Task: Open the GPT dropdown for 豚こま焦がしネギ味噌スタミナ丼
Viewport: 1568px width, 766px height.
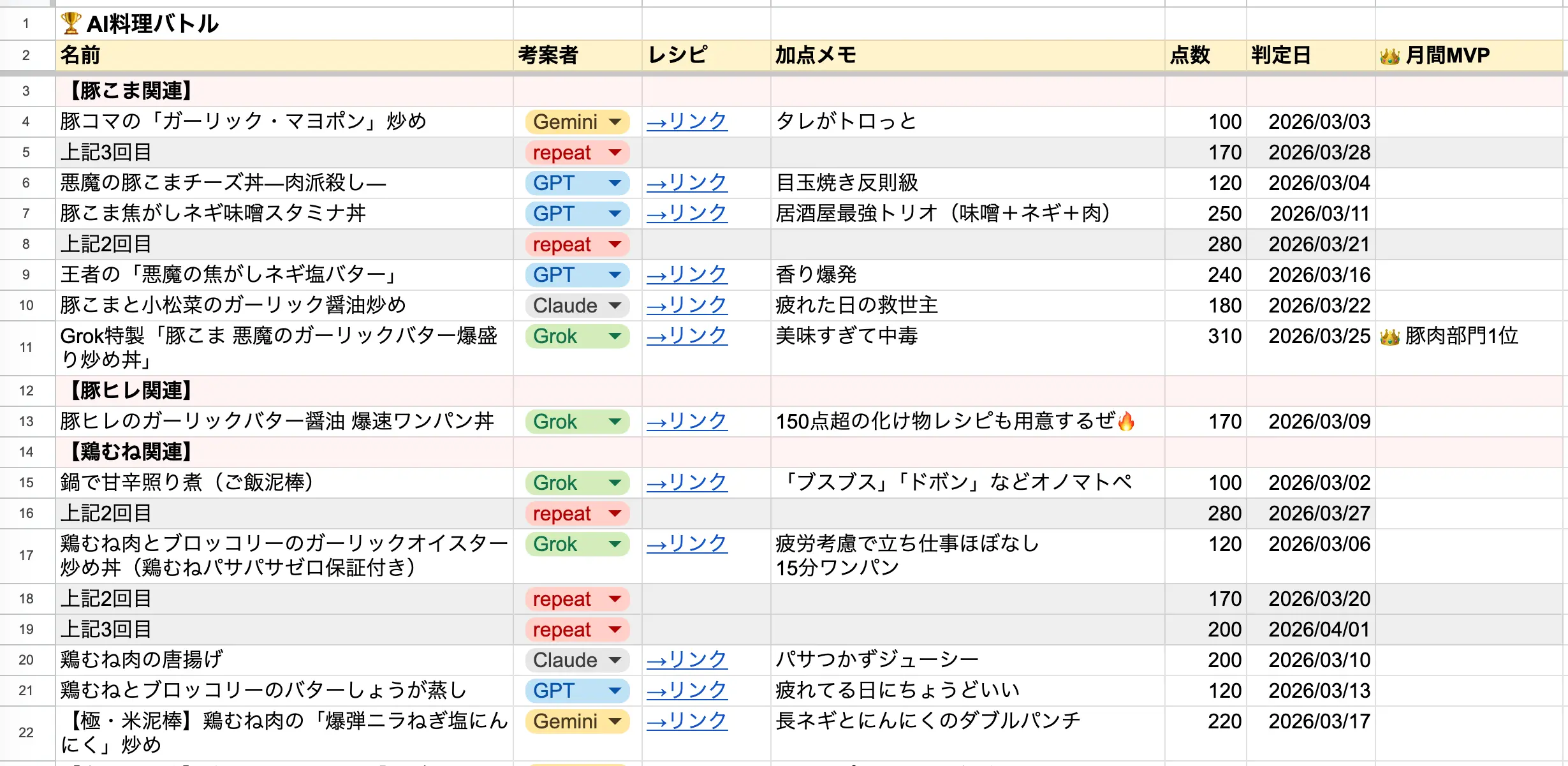Action: [575, 214]
